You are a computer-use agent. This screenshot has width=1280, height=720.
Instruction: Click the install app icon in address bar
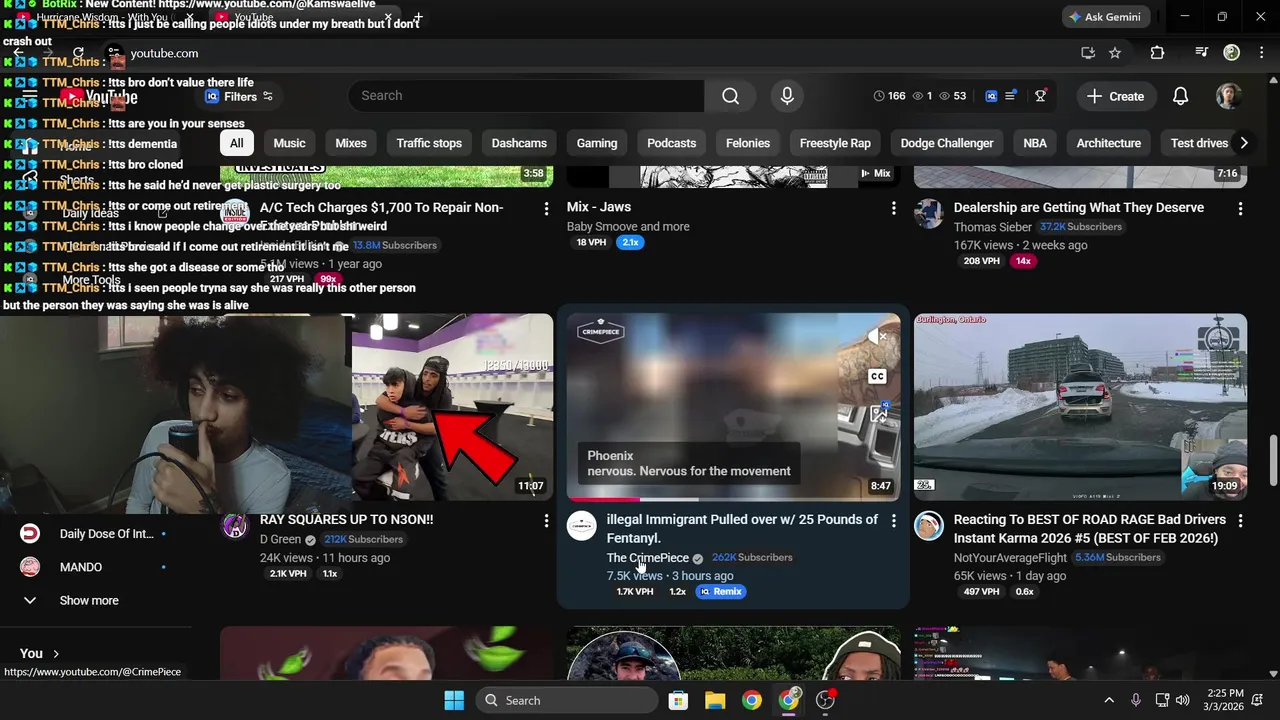(x=1088, y=53)
